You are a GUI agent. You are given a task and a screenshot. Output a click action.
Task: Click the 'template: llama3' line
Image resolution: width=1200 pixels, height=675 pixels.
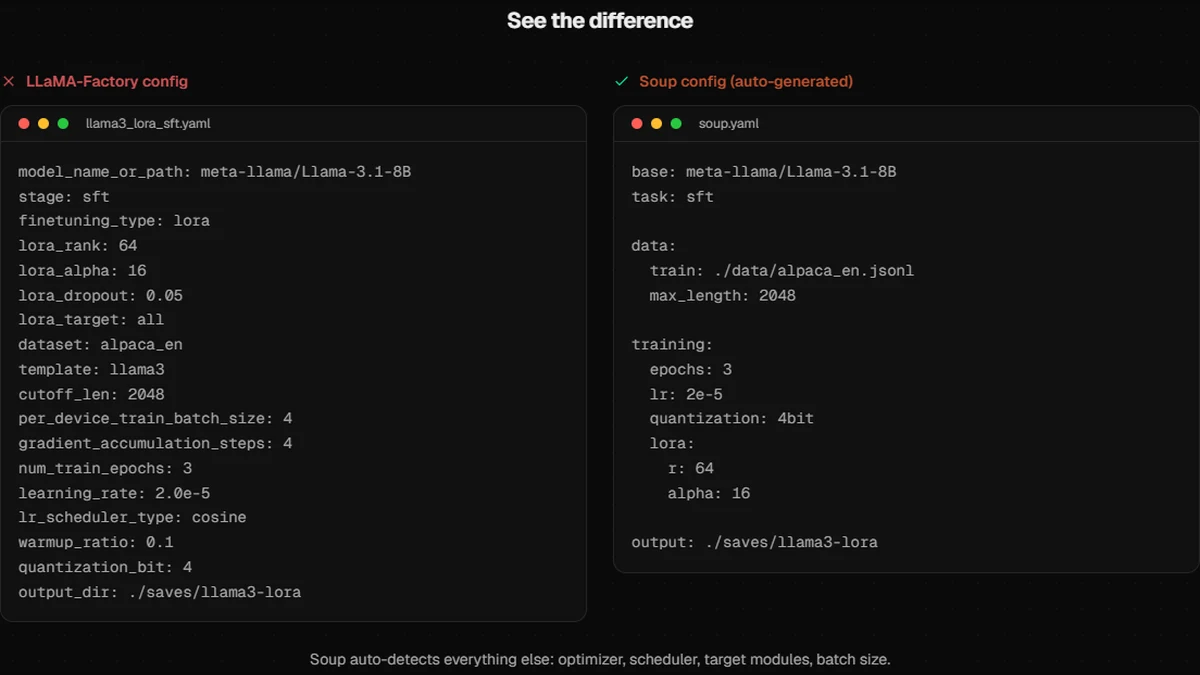click(91, 370)
